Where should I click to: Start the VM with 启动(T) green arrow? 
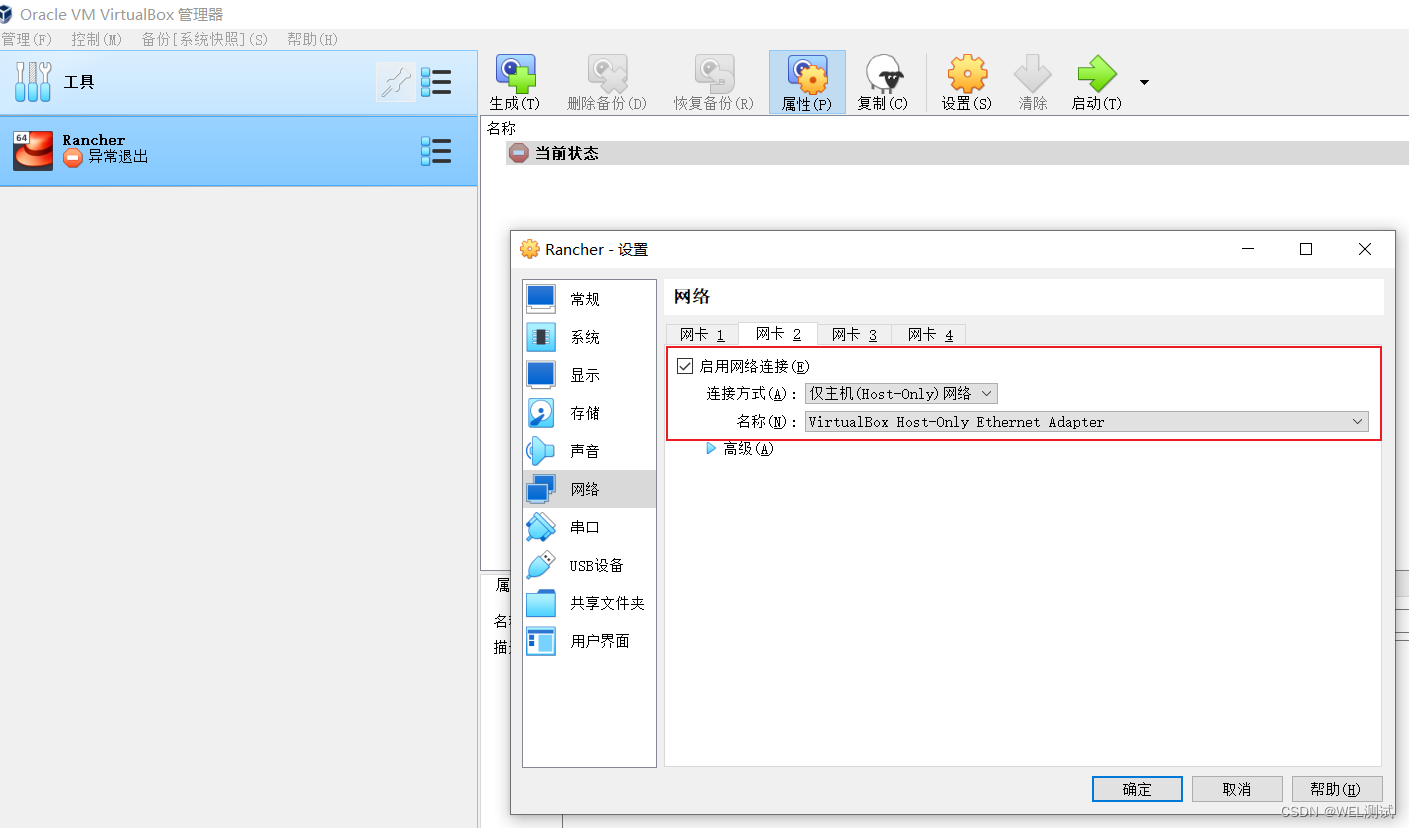pyautogui.click(x=1096, y=74)
